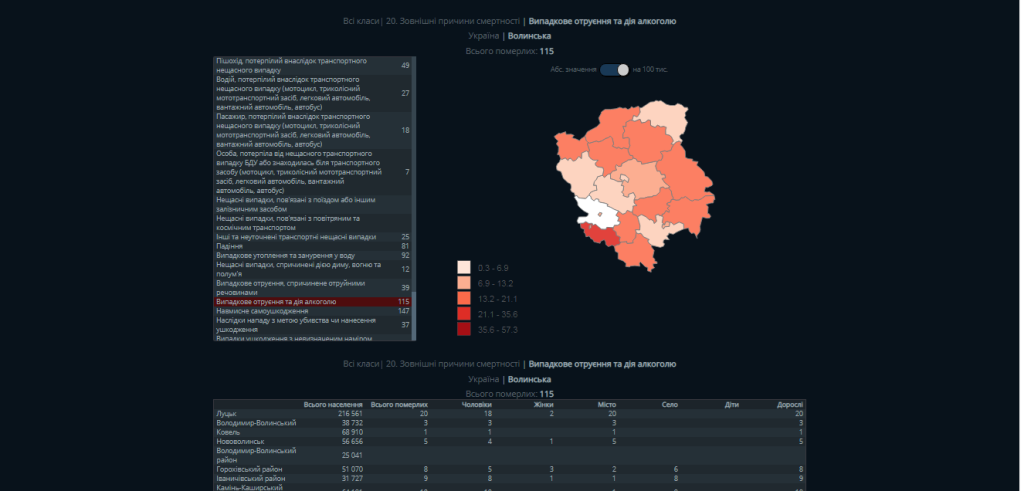Select the 'Луцьк' row in the table

tap(226, 413)
